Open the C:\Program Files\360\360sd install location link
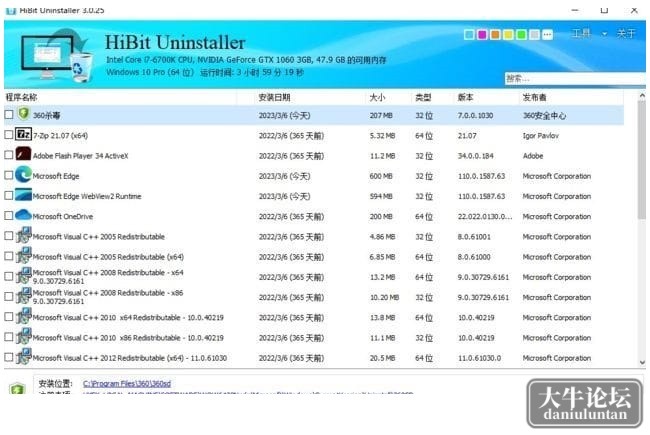Viewport: 650px width, 435px height. pyautogui.click(x=127, y=384)
